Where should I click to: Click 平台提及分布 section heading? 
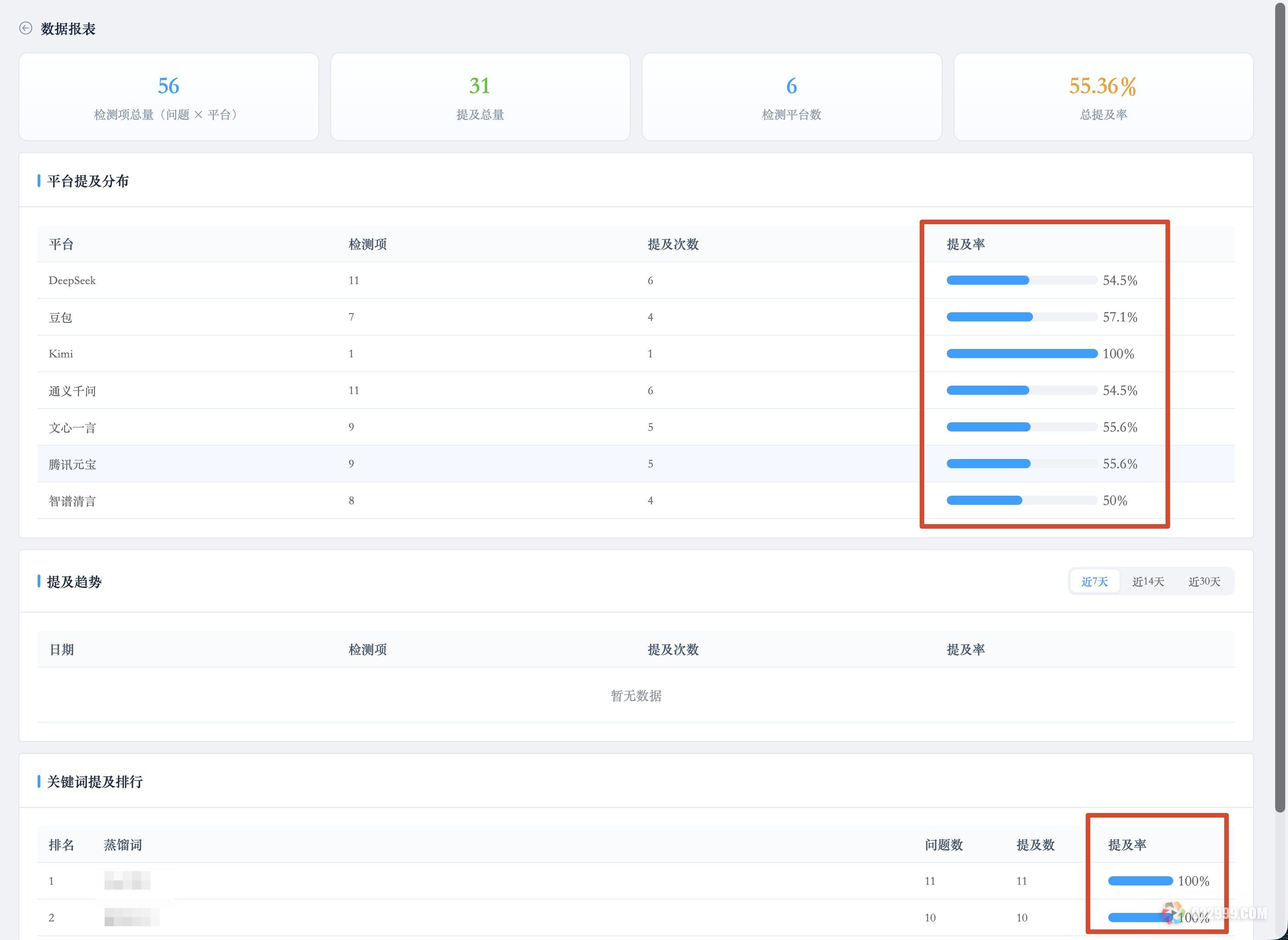pyautogui.click(x=88, y=181)
